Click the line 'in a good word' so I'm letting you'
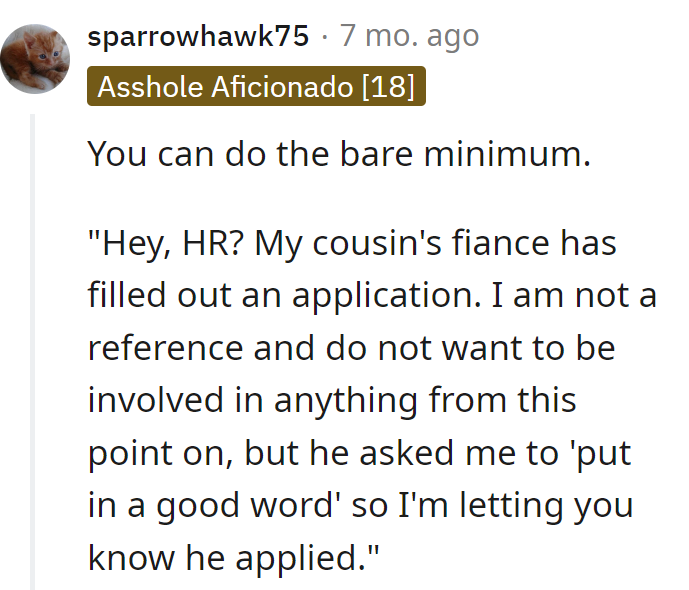 [360, 503]
